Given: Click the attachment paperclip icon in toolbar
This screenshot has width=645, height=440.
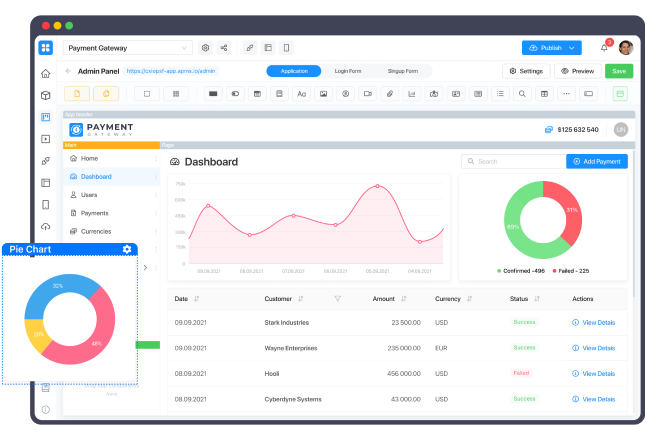Looking at the screenshot, I should click(x=389, y=94).
